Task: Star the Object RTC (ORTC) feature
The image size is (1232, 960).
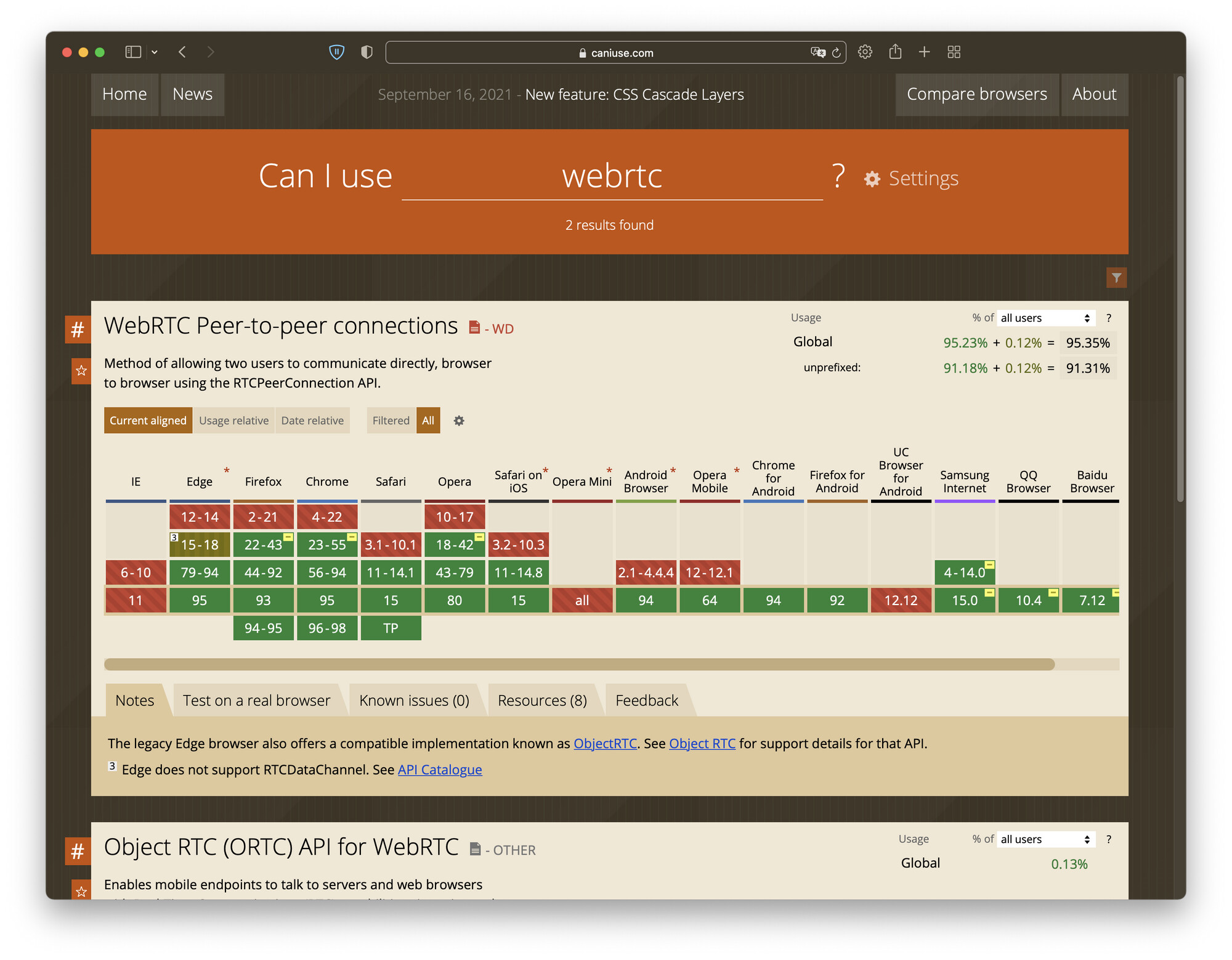Action: coord(81,891)
